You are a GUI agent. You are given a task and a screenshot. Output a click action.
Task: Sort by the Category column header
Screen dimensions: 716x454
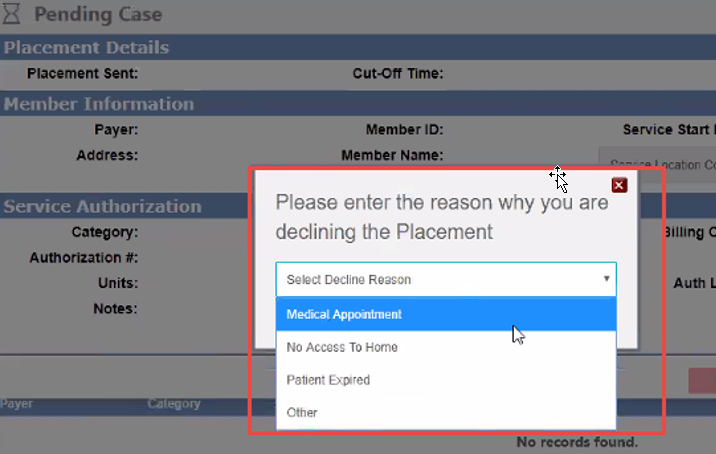(x=174, y=404)
